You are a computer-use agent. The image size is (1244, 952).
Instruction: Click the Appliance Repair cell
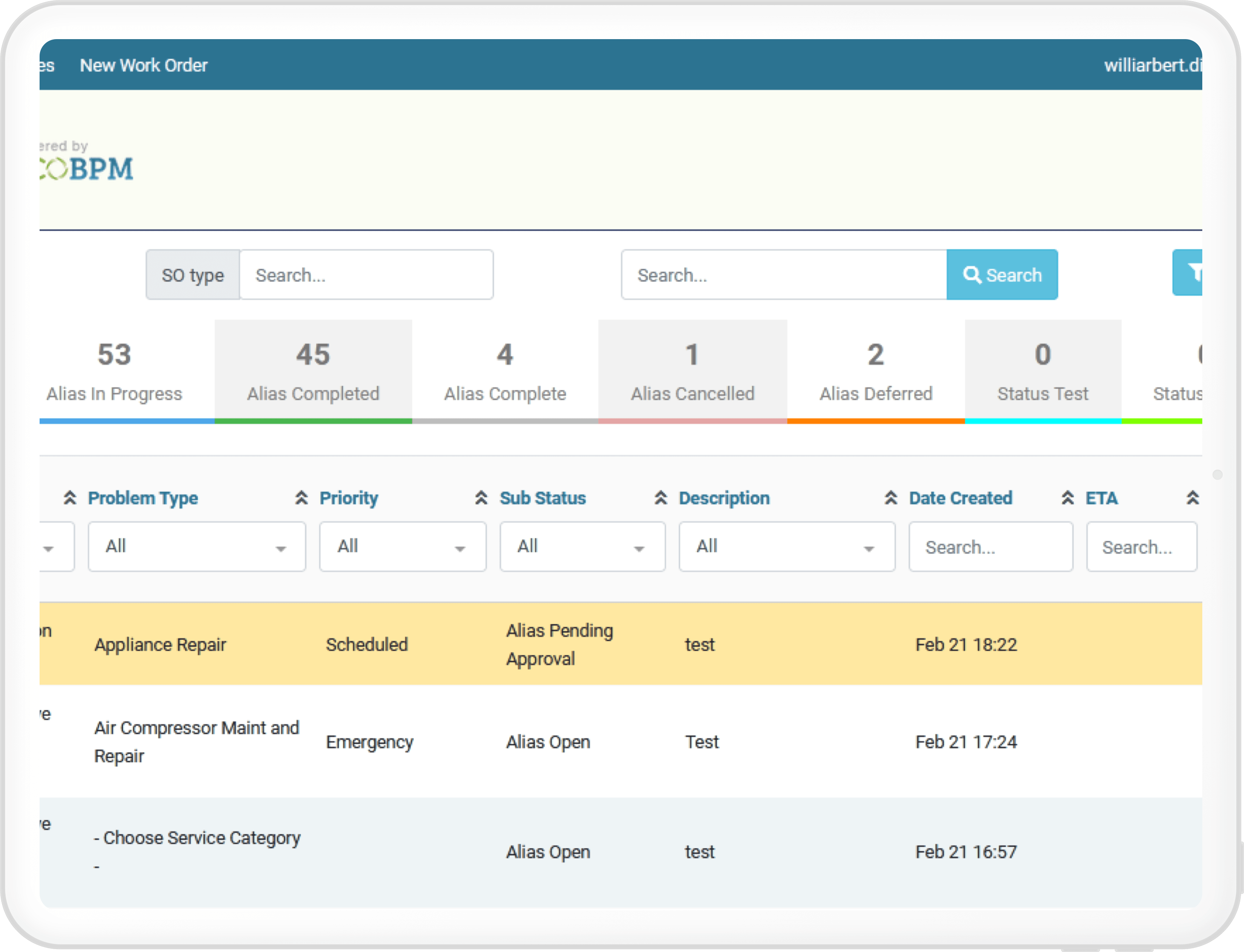(x=160, y=644)
